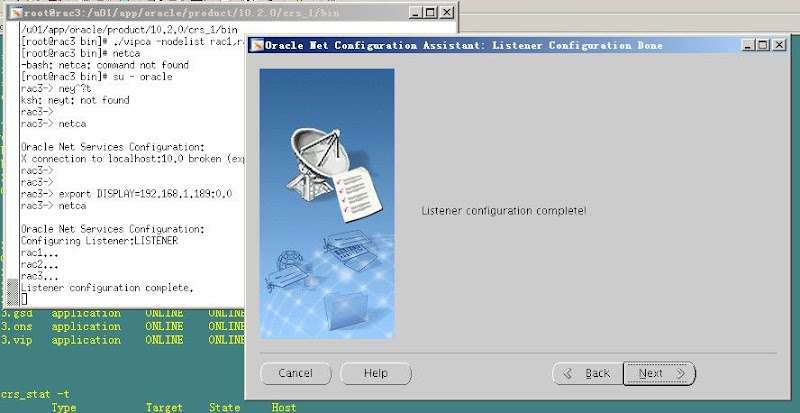This screenshot has width=800, height=413.
Task: Click 'Listener configuration complete.' line in terminal
Action: click(x=107, y=288)
